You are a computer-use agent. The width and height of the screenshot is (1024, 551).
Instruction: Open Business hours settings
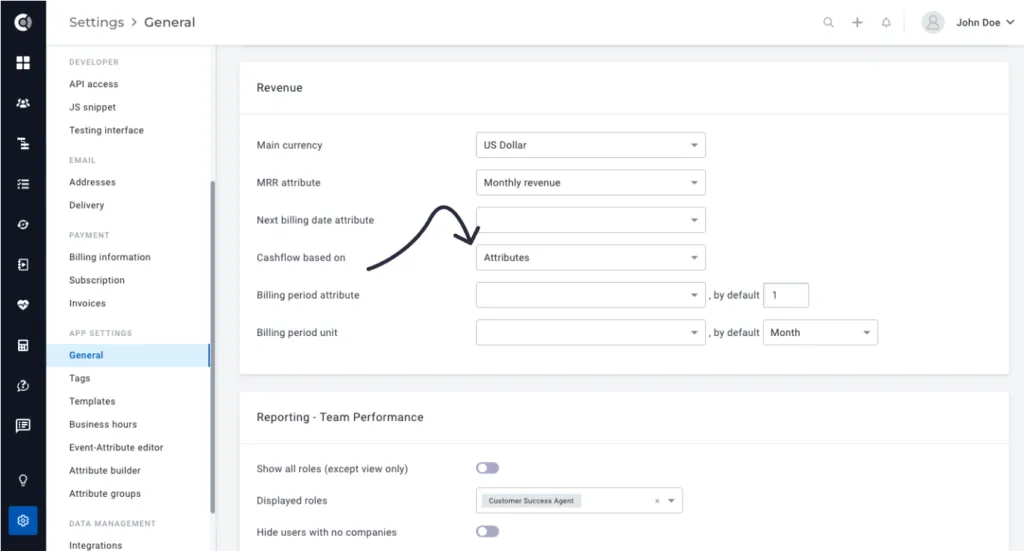pos(103,424)
